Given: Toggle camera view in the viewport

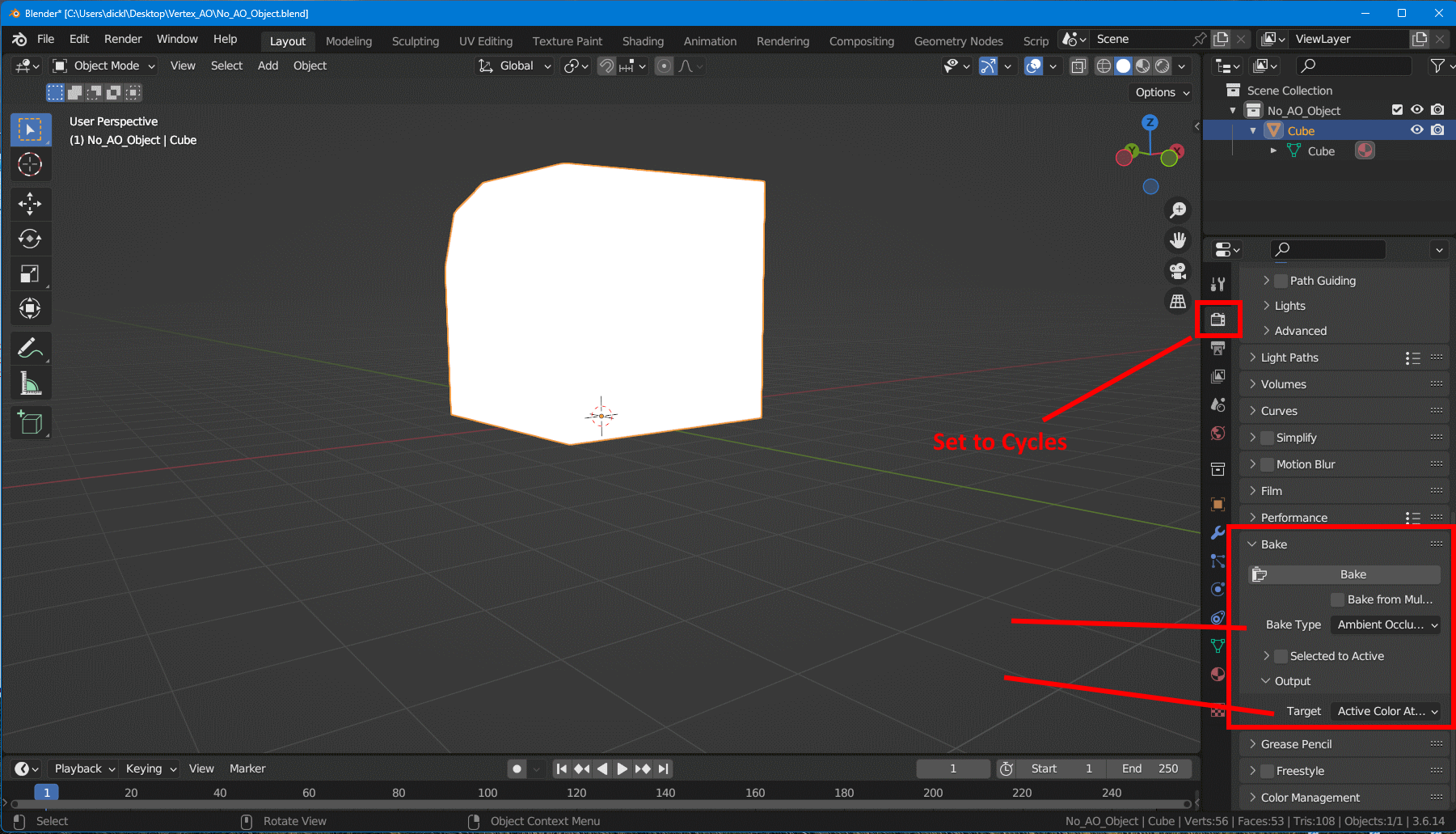Looking at the screenshot, I should click(1179, 271).
